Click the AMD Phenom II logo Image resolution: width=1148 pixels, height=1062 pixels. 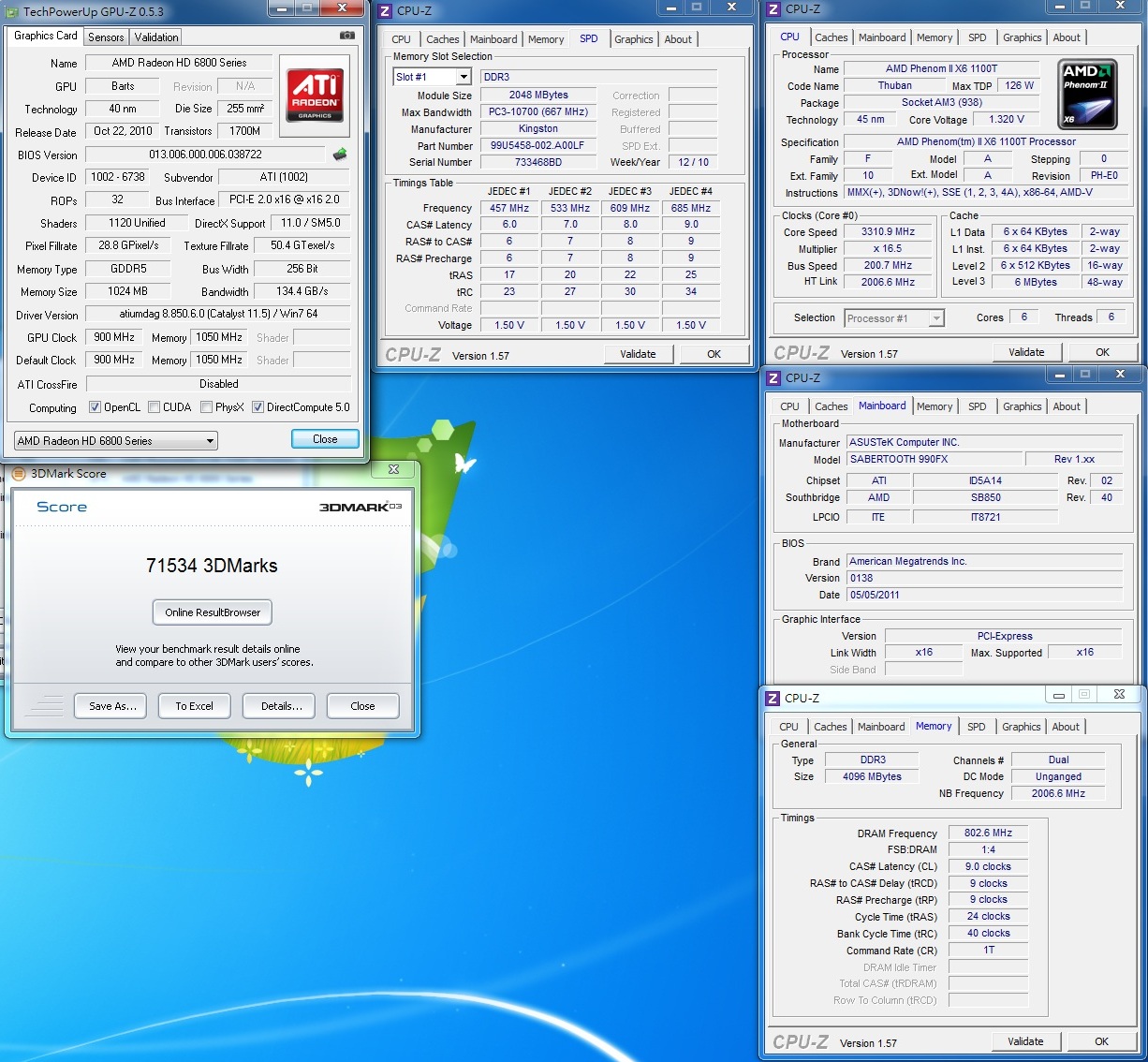tap(1086, 95)
